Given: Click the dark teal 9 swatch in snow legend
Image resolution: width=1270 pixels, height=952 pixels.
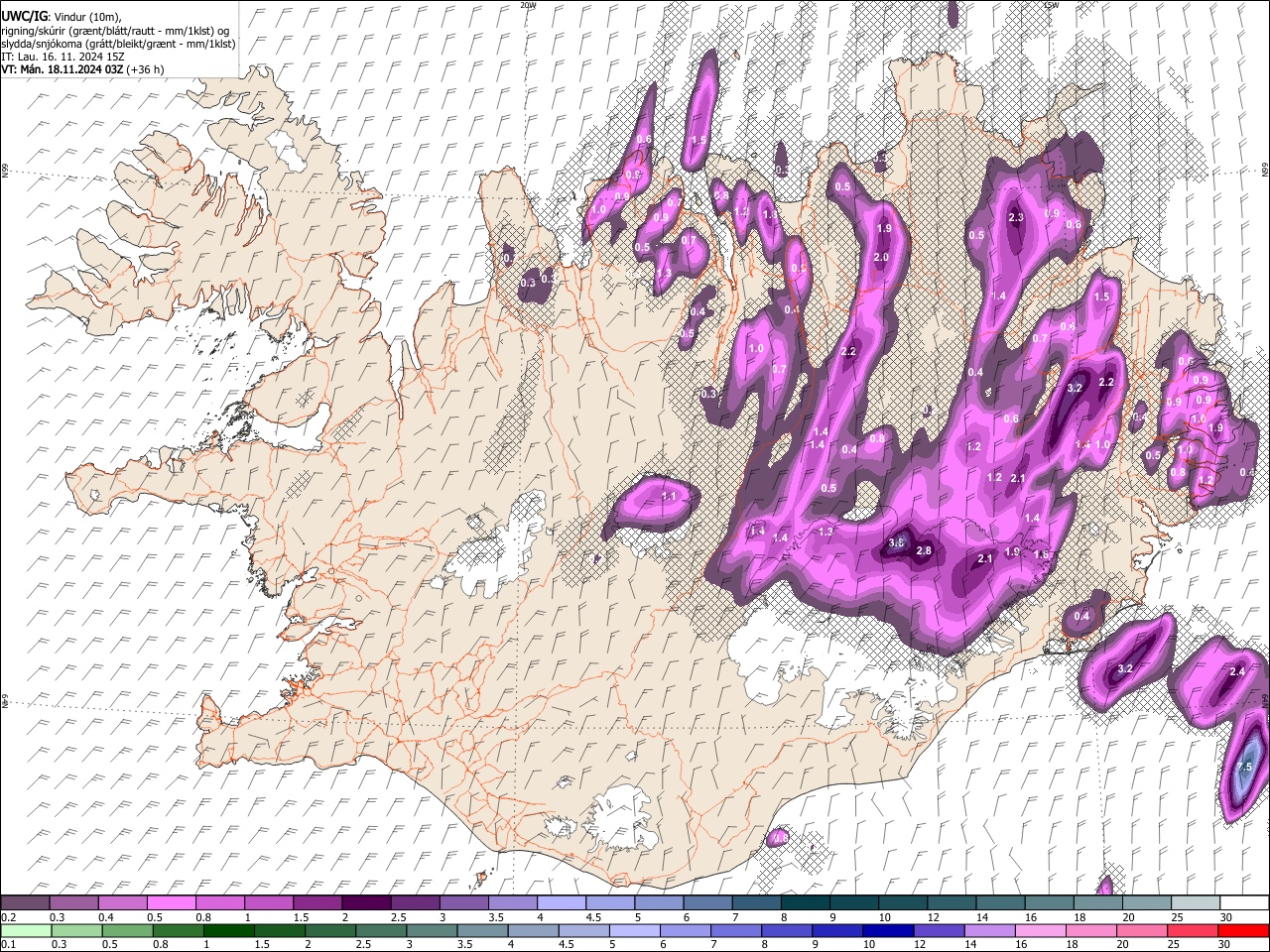Looking at the screenshot, I should [x=853, y=902].
